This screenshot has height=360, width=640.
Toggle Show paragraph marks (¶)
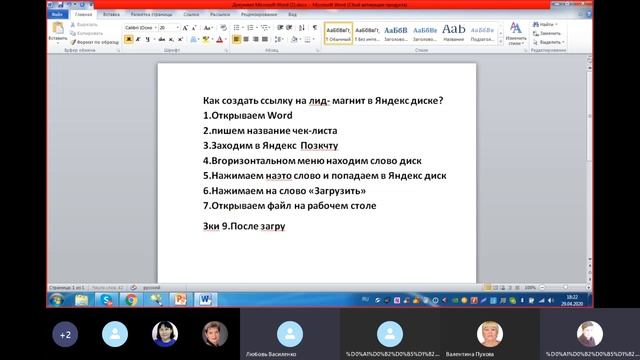315,28
